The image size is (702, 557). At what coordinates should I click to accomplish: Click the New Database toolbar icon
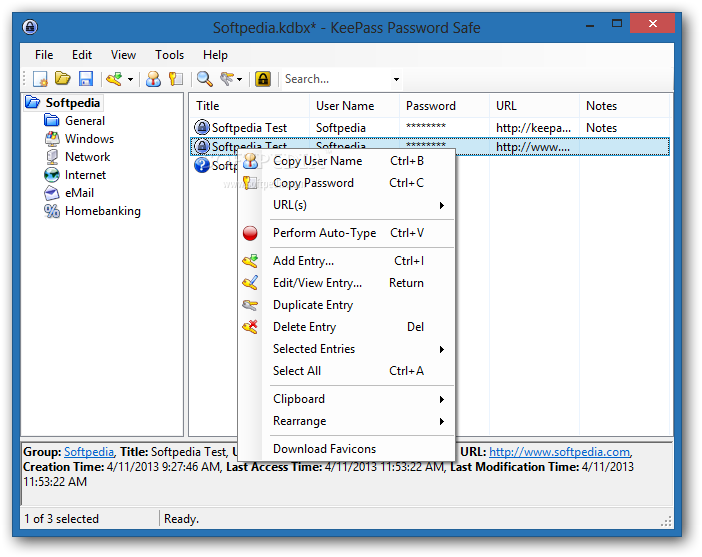click(x=40, y=79)
